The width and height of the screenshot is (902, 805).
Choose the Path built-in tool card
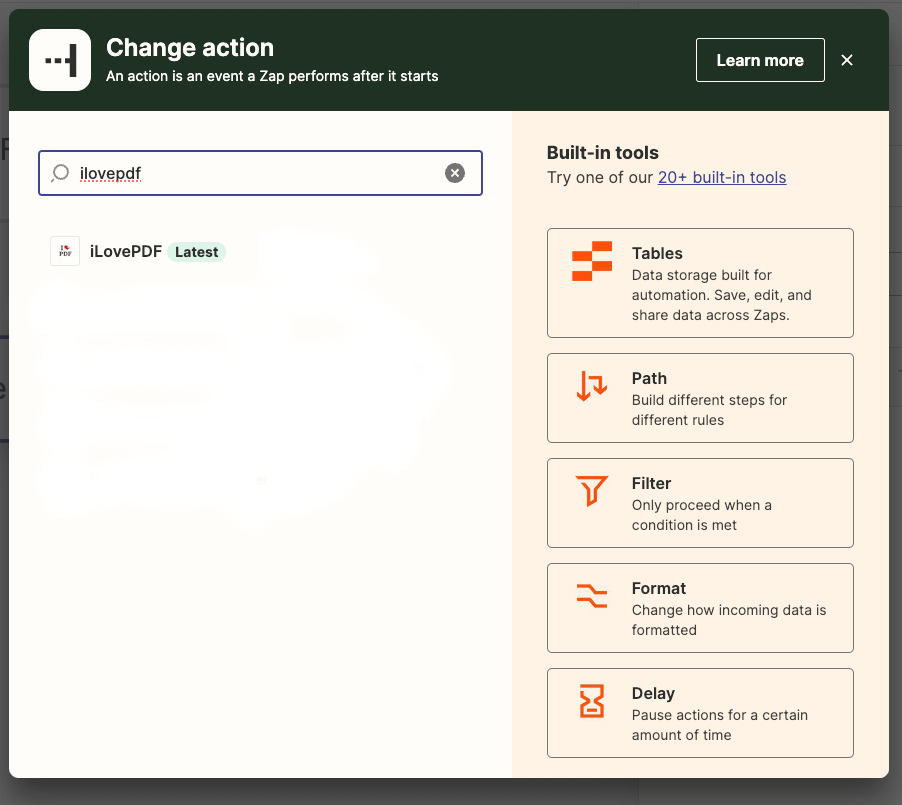coord(700,398)
